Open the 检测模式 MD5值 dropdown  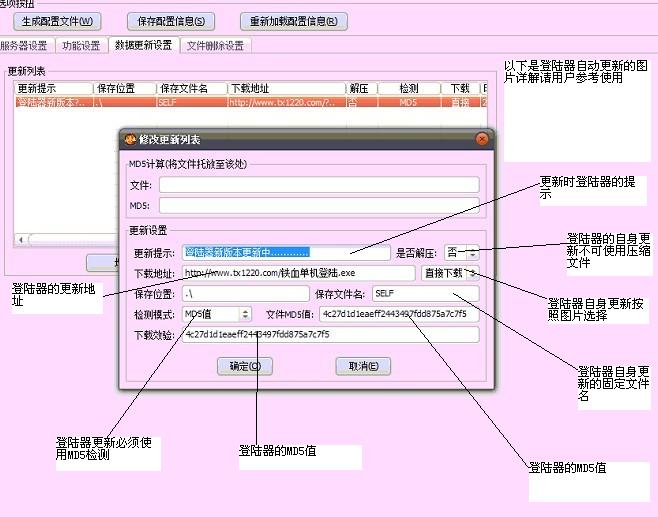click(x=217, y=314)
